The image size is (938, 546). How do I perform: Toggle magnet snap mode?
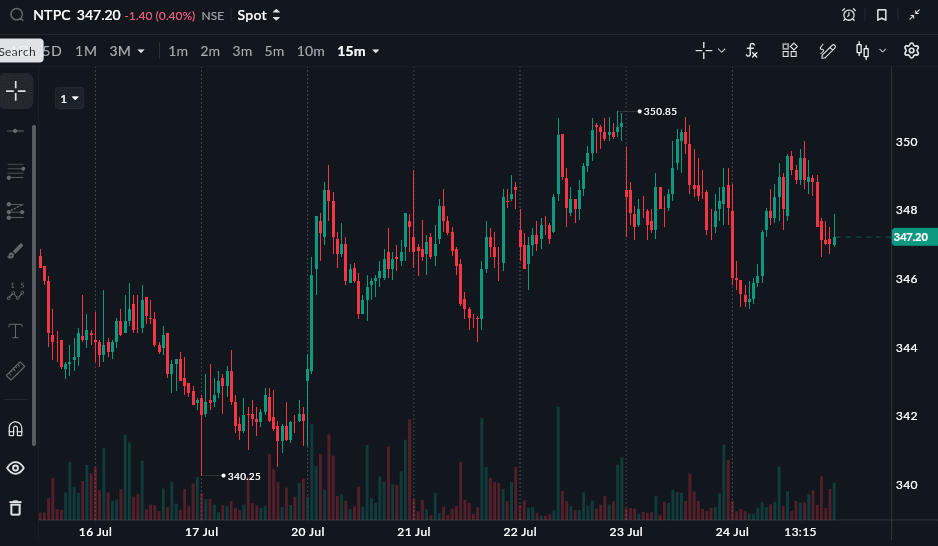[x=16, y=429]
